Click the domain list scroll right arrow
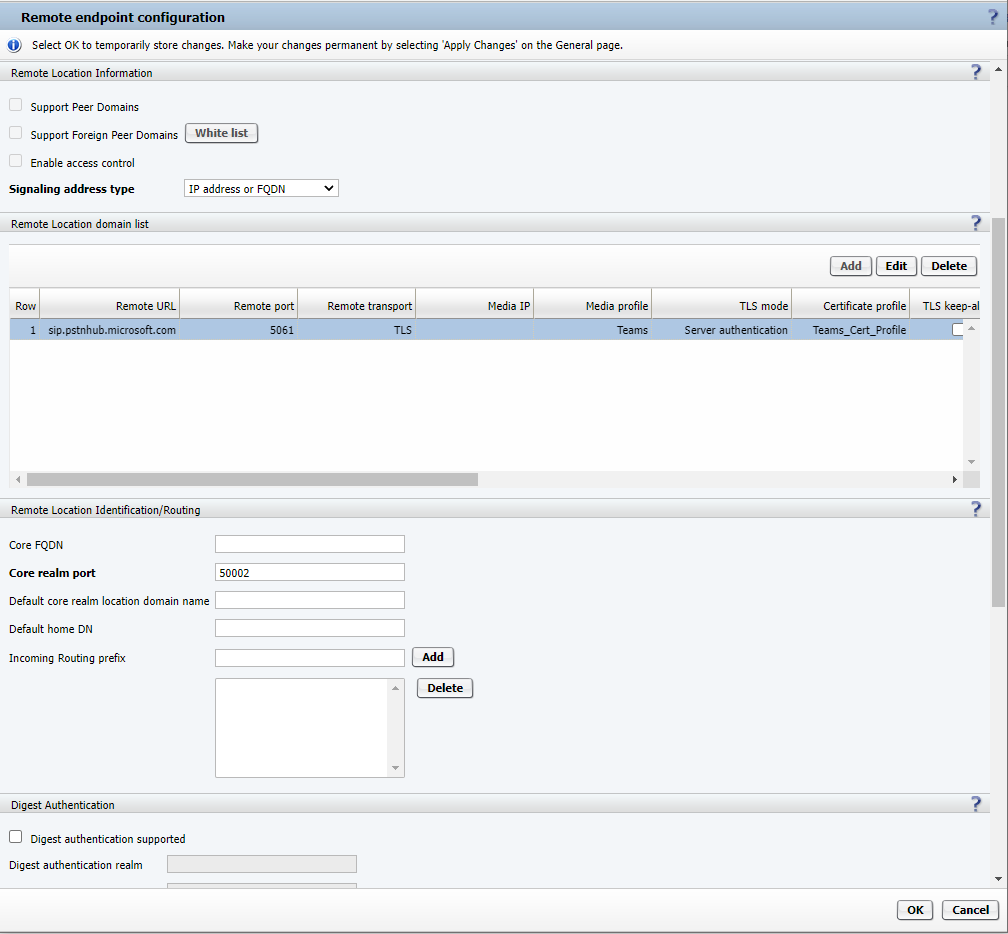 (955, 480)
